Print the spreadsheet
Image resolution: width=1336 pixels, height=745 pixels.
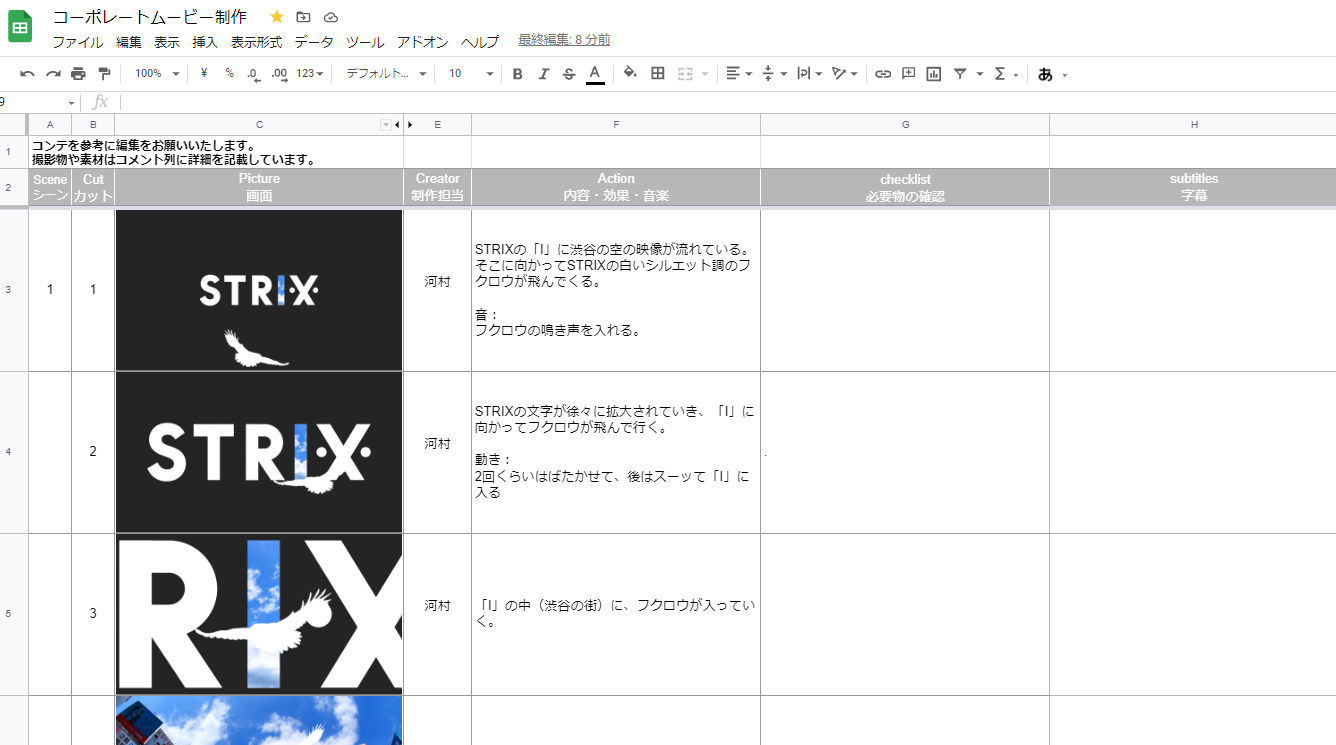point(79,74)
